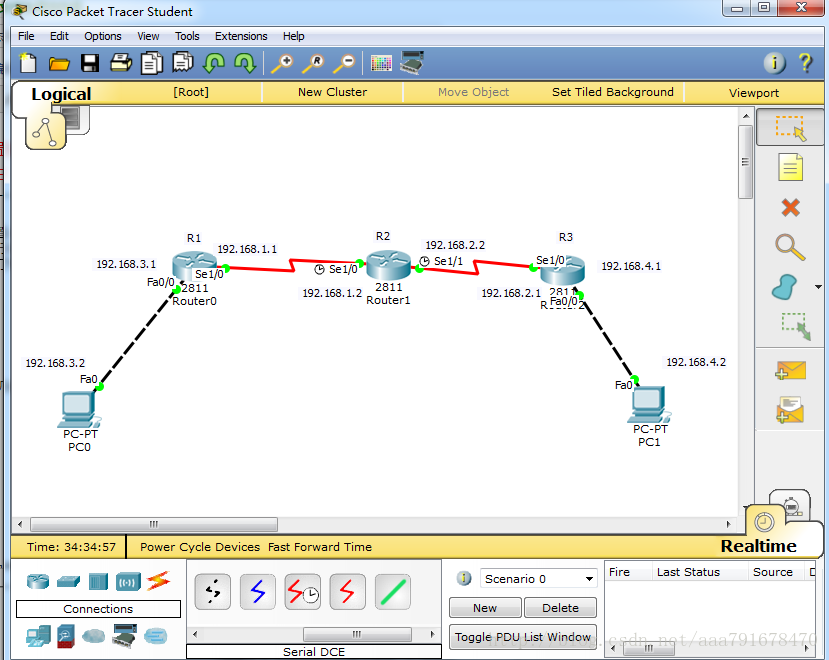Select the Switches device category

(x=68, y=582)
